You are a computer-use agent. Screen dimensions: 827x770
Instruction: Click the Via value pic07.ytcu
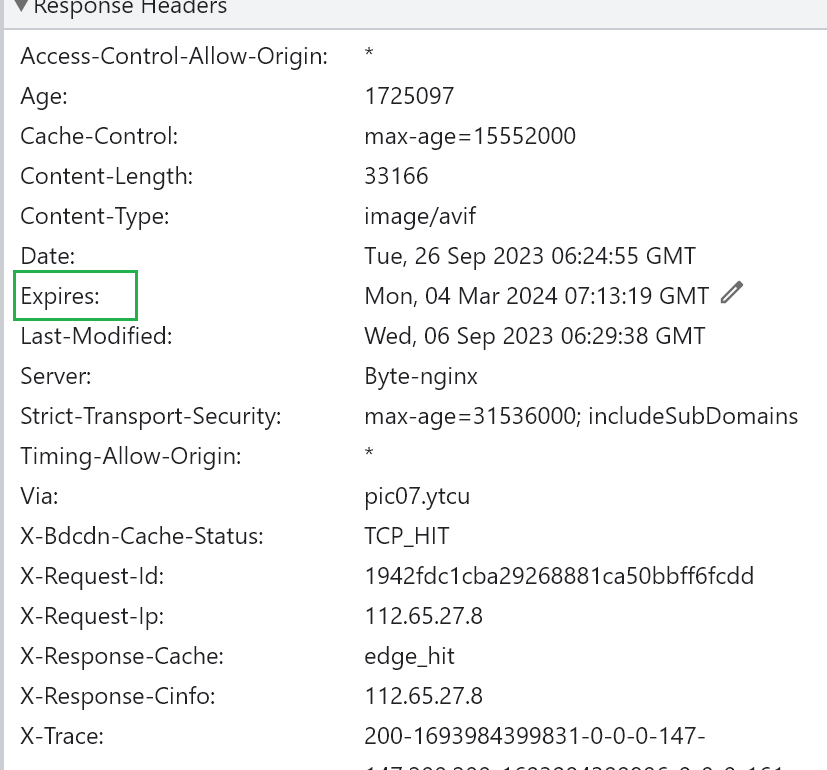point(418,496)
